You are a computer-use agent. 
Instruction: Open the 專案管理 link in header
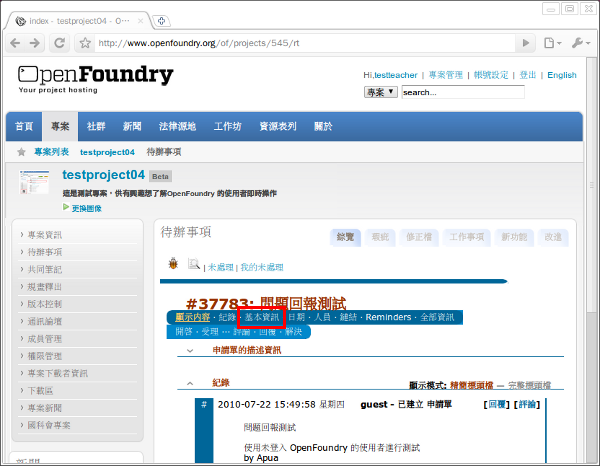click(x=446, y=75)
